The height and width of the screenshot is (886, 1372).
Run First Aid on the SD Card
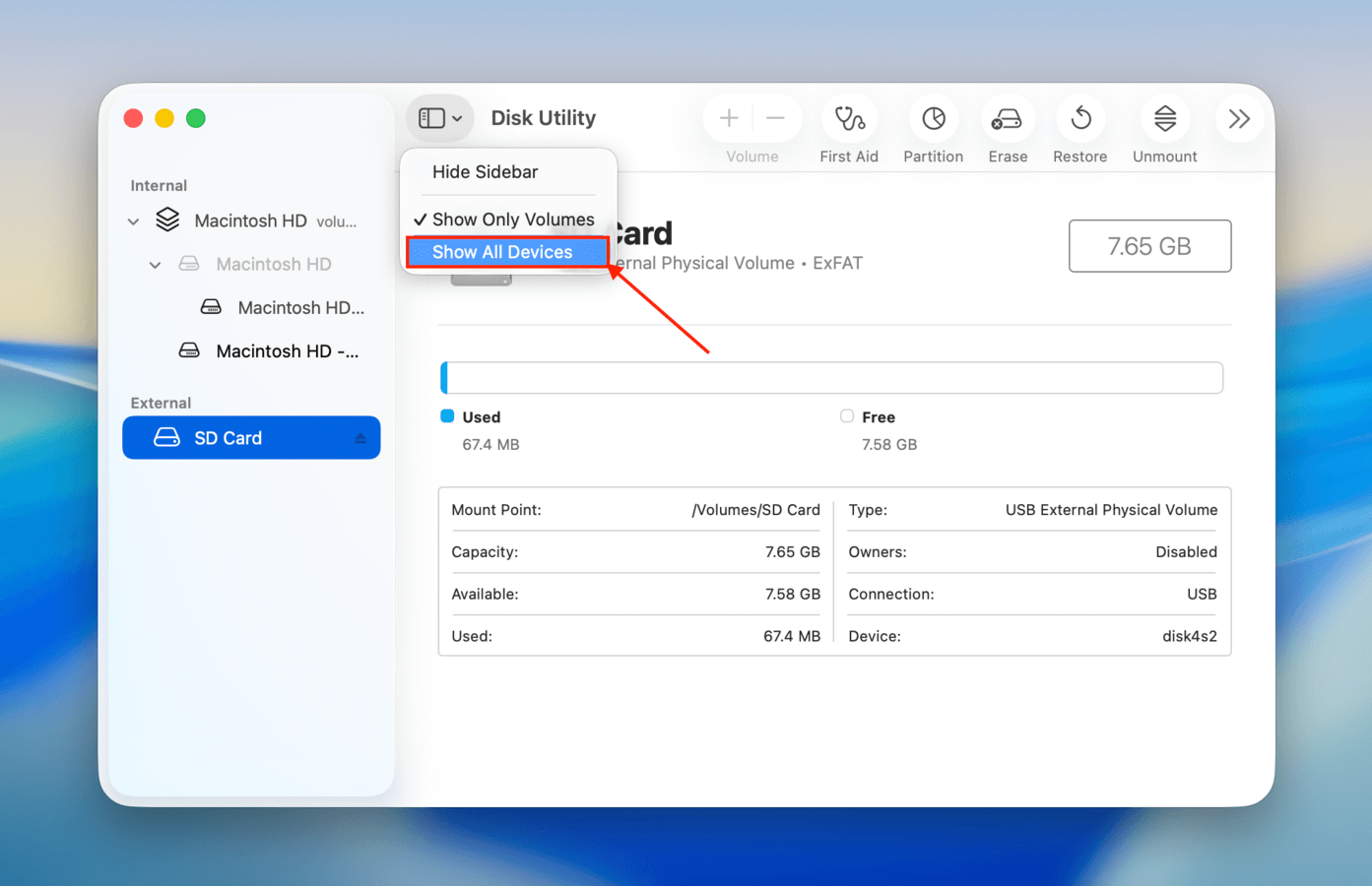(x=849, y=118)
